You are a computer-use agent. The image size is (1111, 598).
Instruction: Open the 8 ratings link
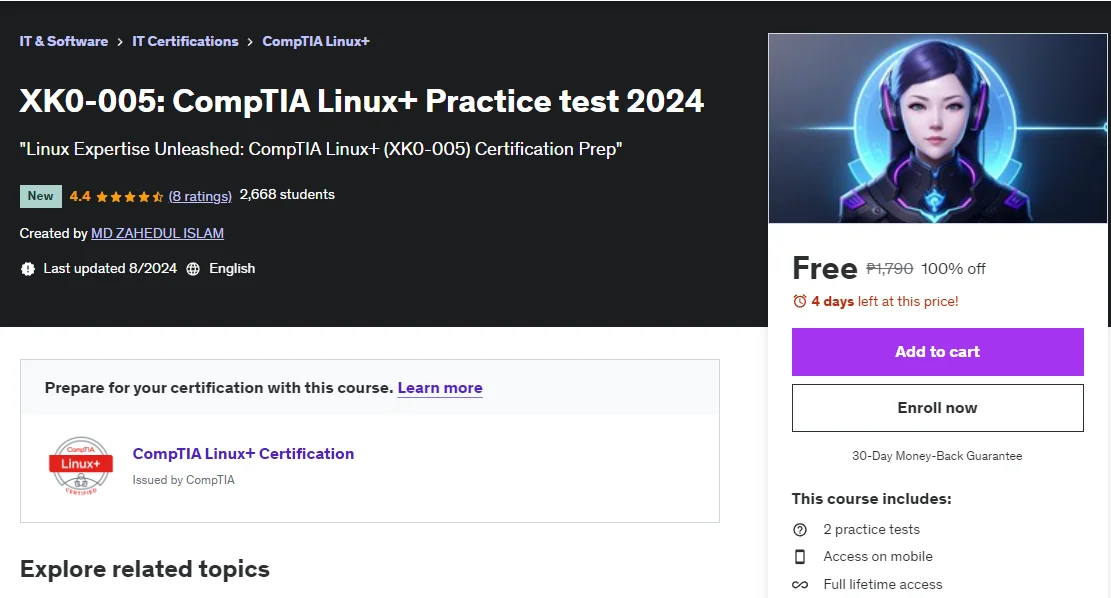click(200, 196)
